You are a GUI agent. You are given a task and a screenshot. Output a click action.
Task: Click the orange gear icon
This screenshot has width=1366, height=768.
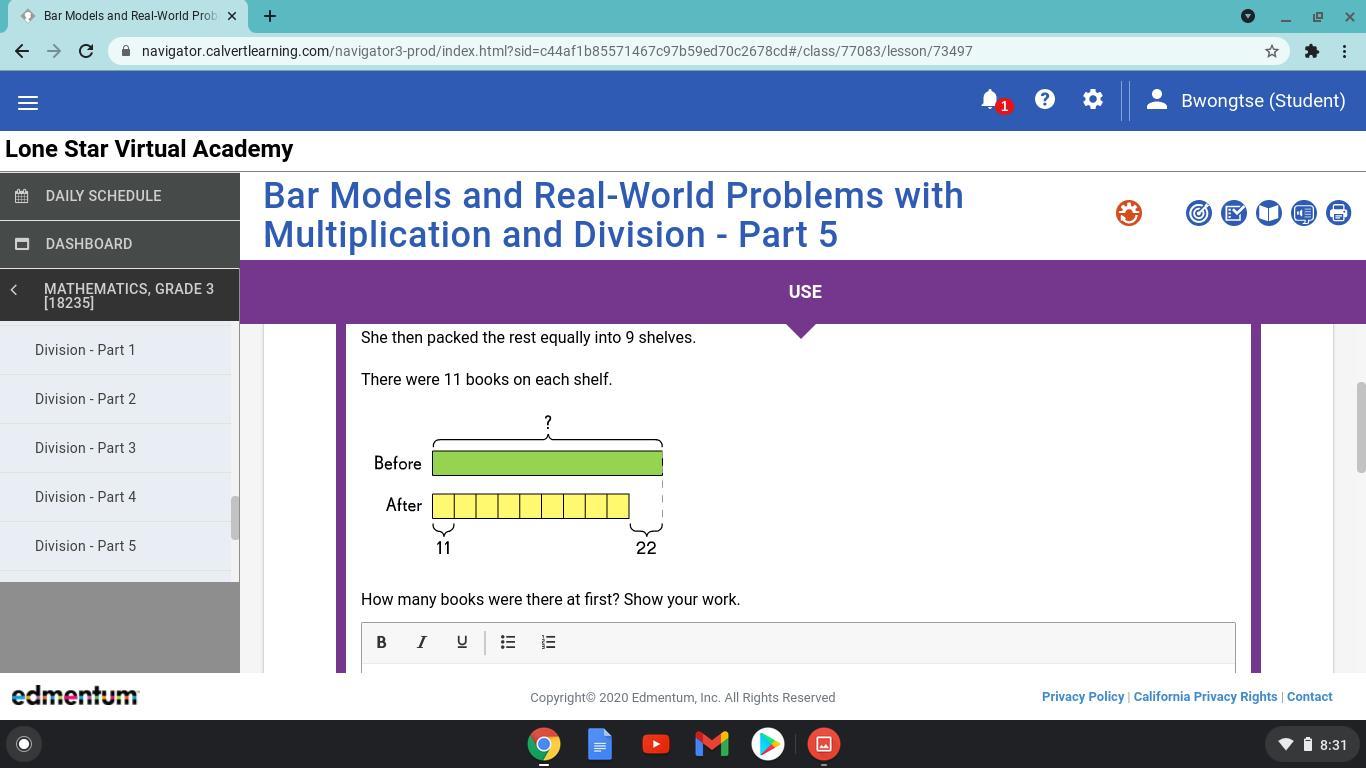[x=1128, y=213]
